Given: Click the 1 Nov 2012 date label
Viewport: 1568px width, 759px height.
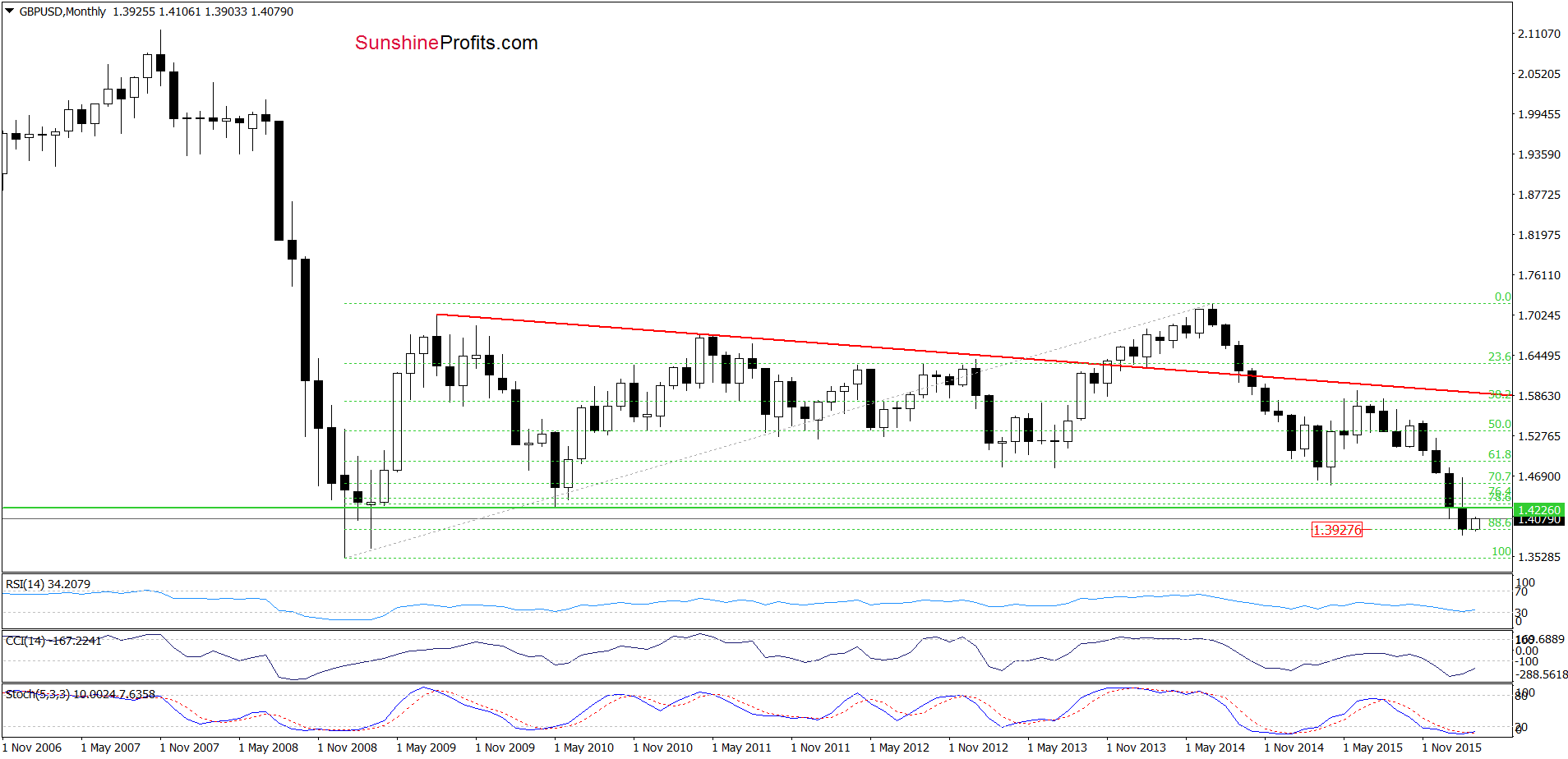Looking at the screenshot, I should tap(979, 747).
